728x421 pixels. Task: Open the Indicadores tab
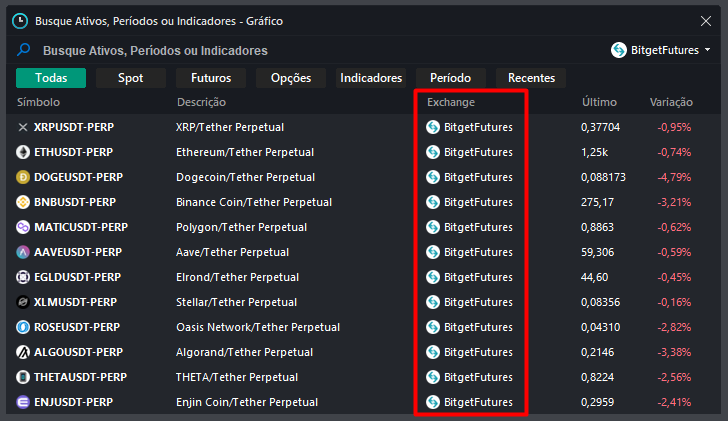pos(371,78)
